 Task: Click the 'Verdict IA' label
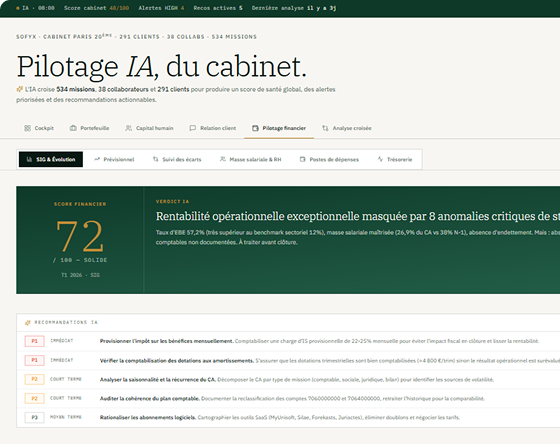172,201
